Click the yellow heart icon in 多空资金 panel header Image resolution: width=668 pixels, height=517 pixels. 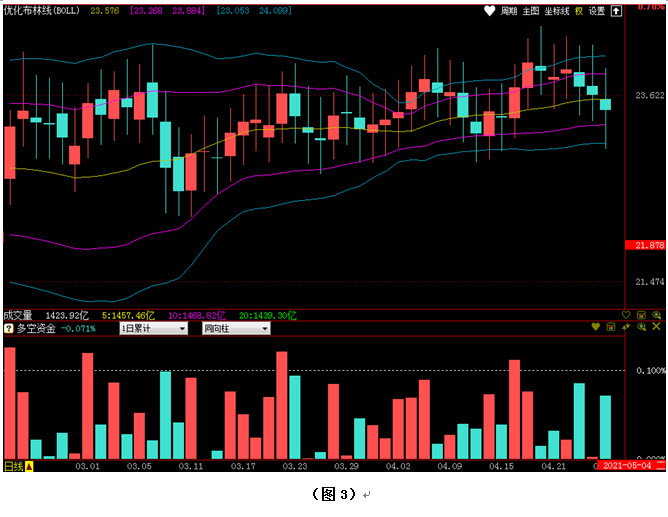[x=596, y=327]
